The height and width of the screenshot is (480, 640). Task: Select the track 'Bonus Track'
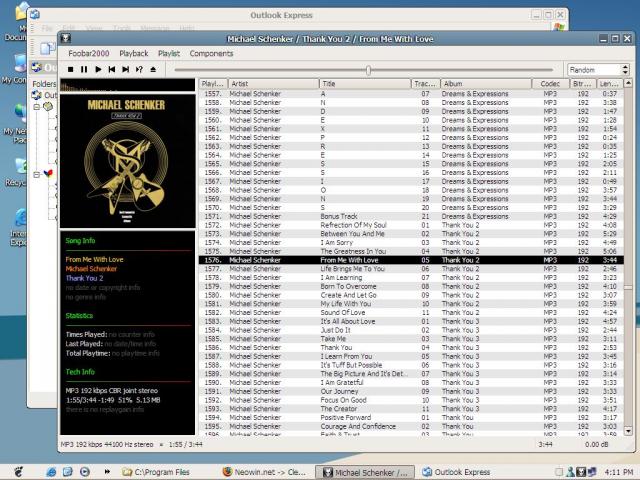411,216
